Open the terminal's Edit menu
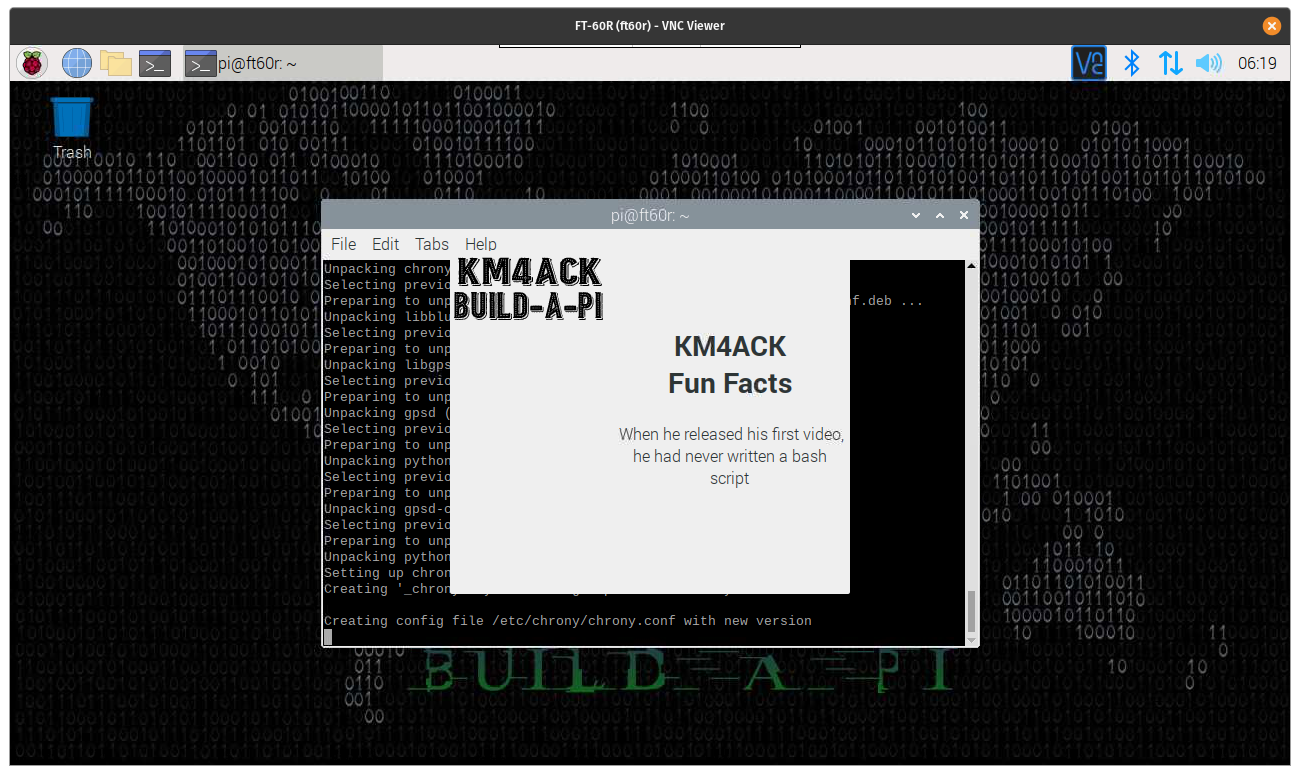The image size is (1300, 775). tap(385, 244)
